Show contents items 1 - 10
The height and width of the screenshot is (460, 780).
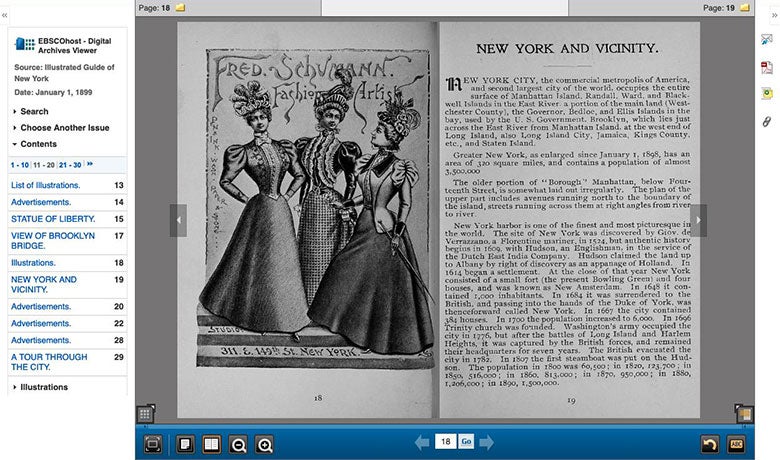20,165
